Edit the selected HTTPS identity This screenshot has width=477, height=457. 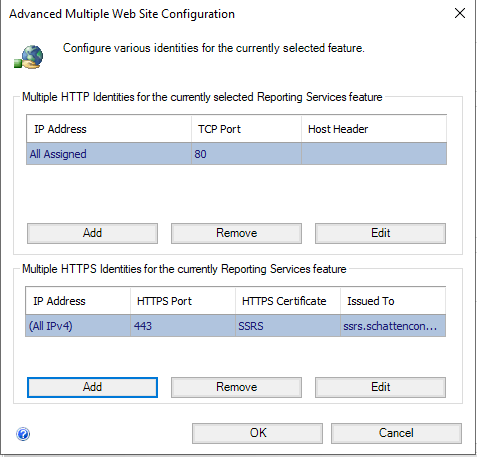380,387
